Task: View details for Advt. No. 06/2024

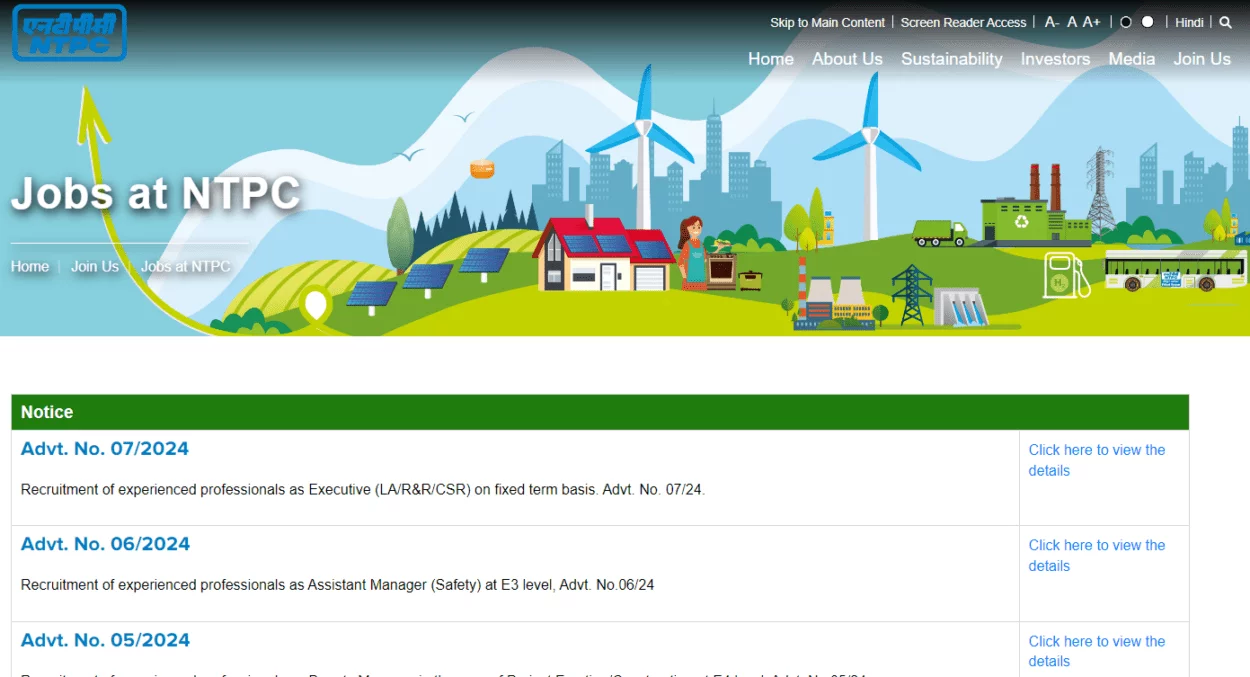Action: point(1097,555)
